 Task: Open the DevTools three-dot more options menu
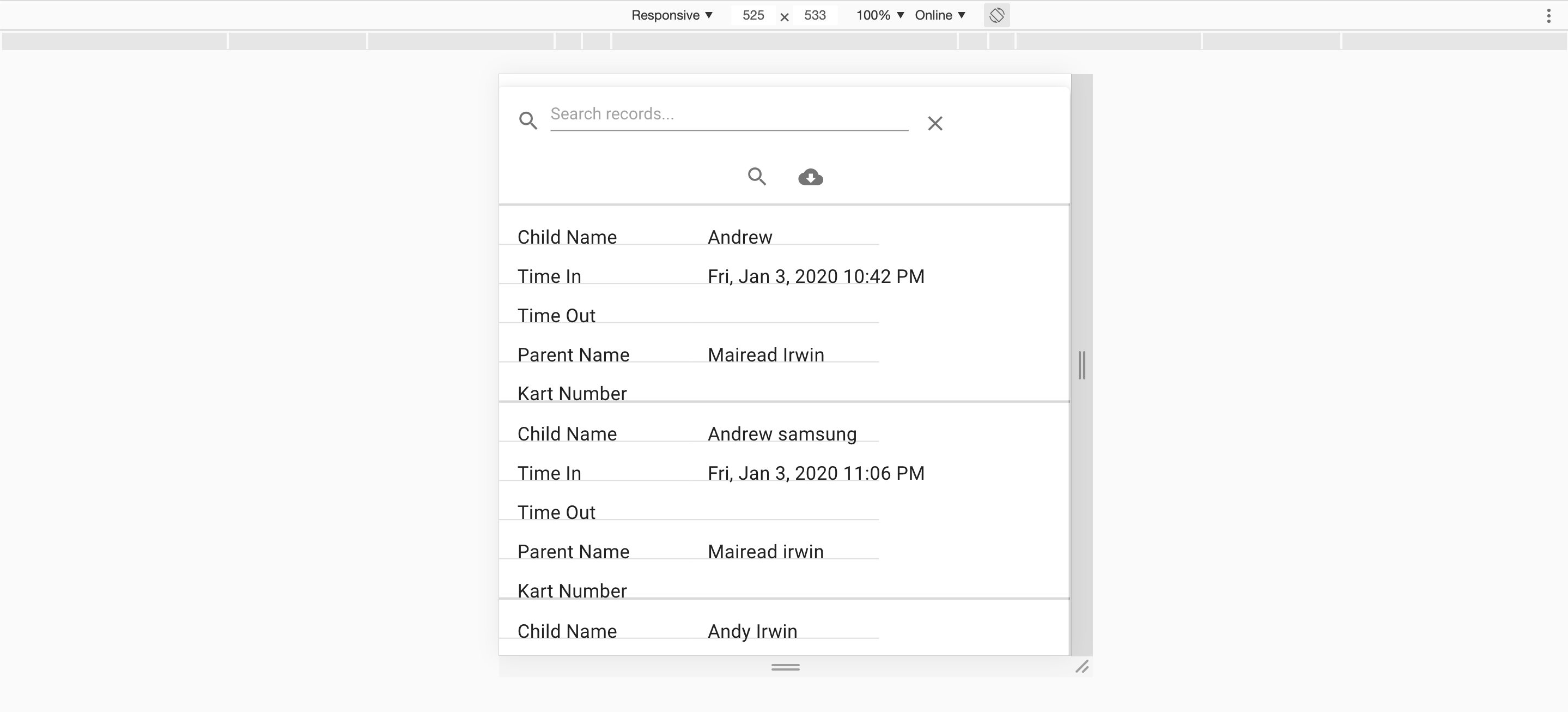[x=1548, y=16]
